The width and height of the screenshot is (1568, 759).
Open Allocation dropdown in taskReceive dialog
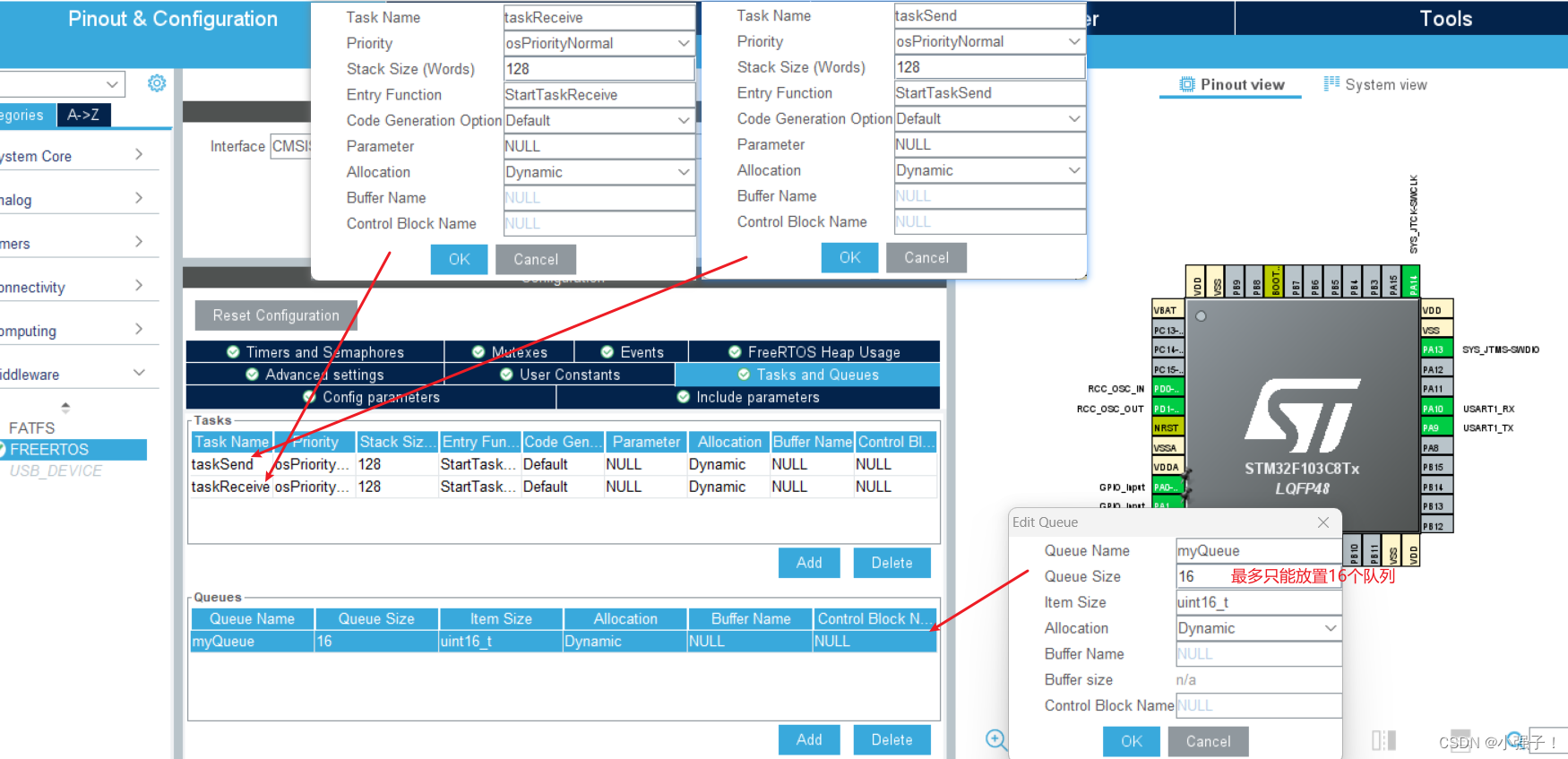683,172
